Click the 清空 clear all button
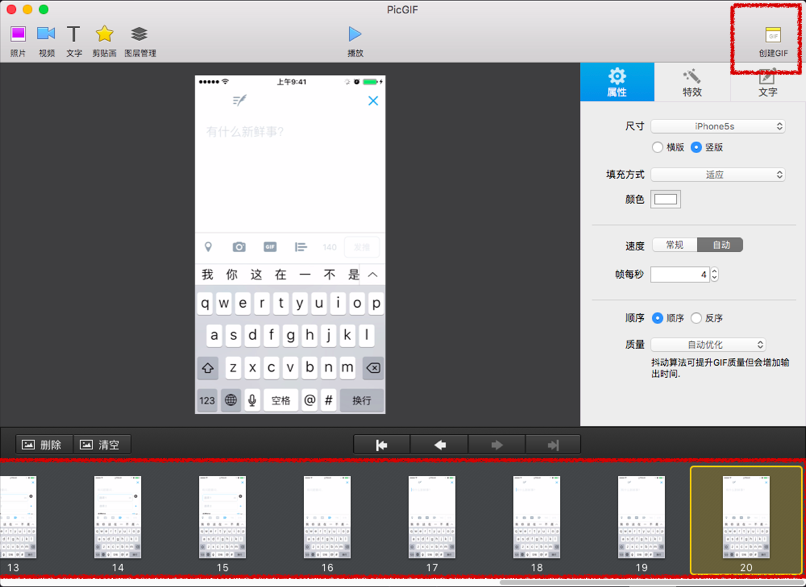The height and width of the screenshot is (587, 806). pos(100,445)
